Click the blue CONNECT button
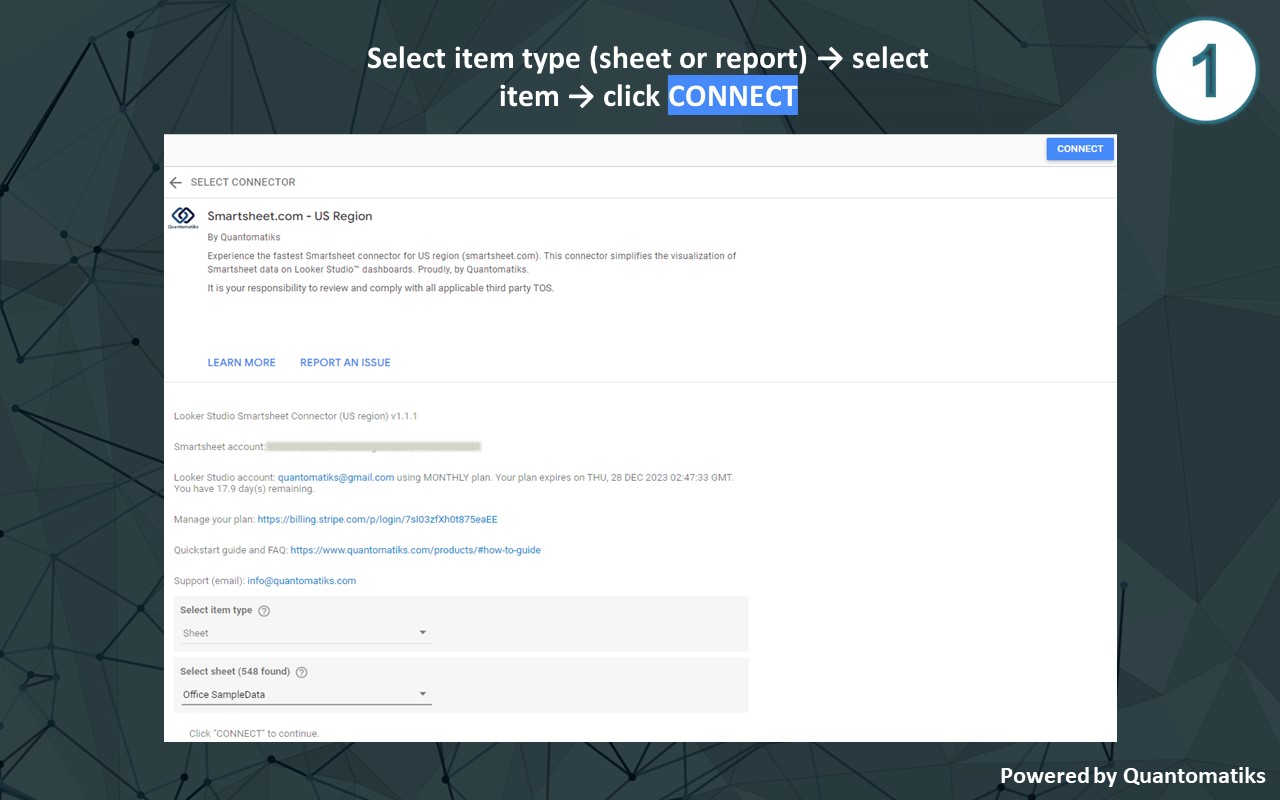The height and width of the screenshot is (800, 1280). click(1079, 149)
